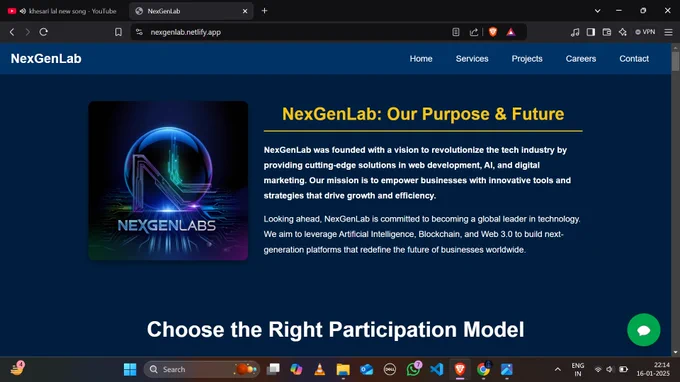Click the page vertical scrollbar thumb
The image size is (680, 382).
pyautogui.click(x=675, y=61)
